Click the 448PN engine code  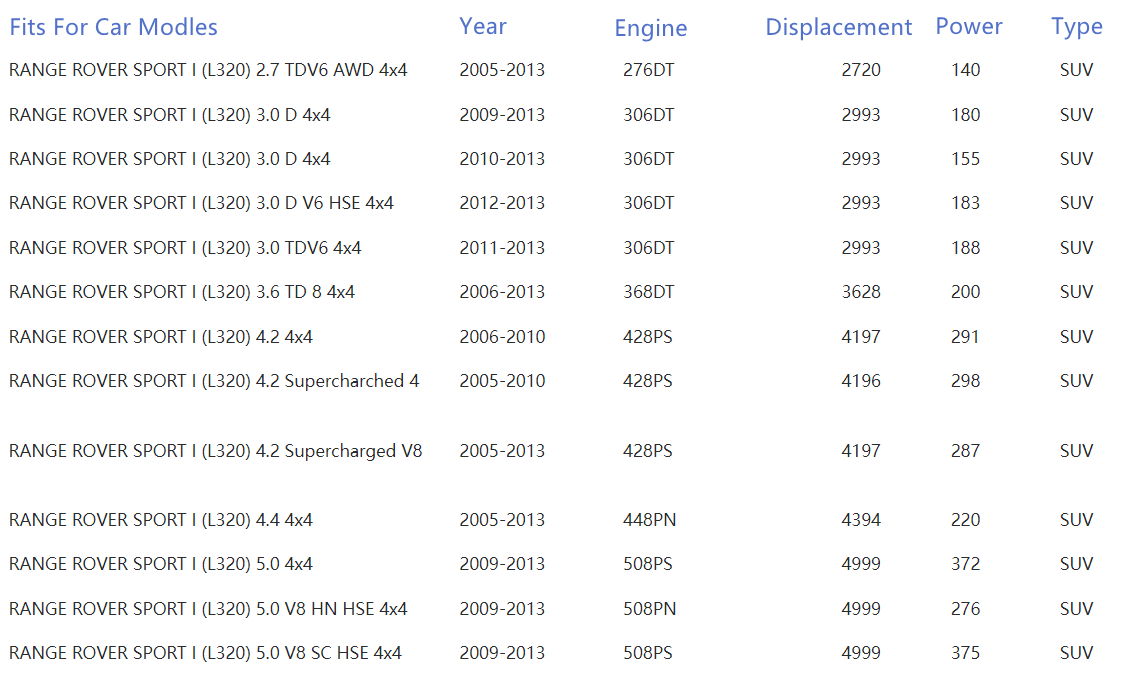[648, 520]
